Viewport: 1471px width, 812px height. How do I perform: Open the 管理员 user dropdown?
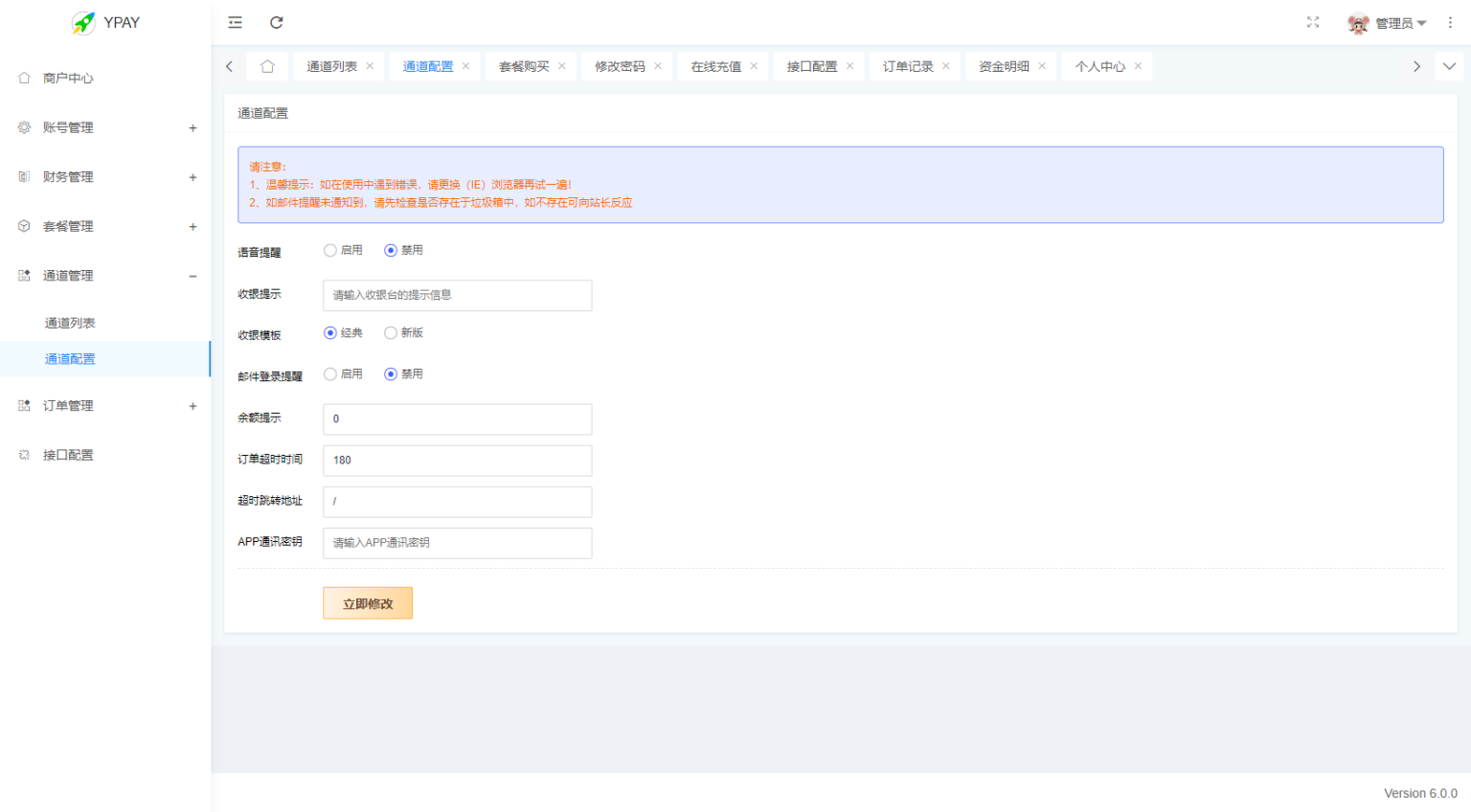pyautogui.click(x=1393, y=22)
